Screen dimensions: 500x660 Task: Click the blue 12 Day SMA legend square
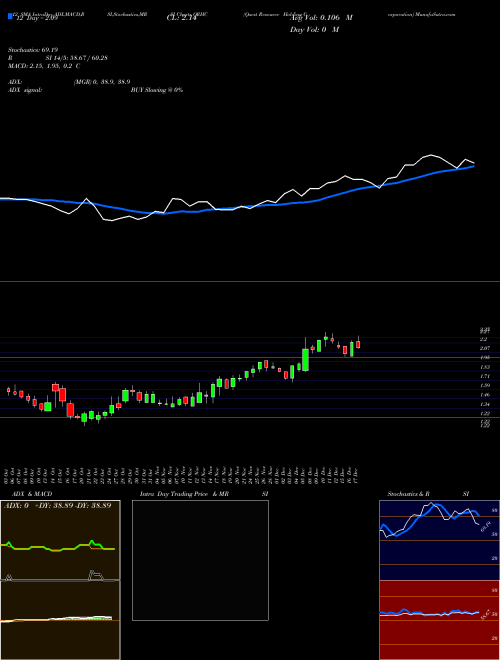point(10,16)
